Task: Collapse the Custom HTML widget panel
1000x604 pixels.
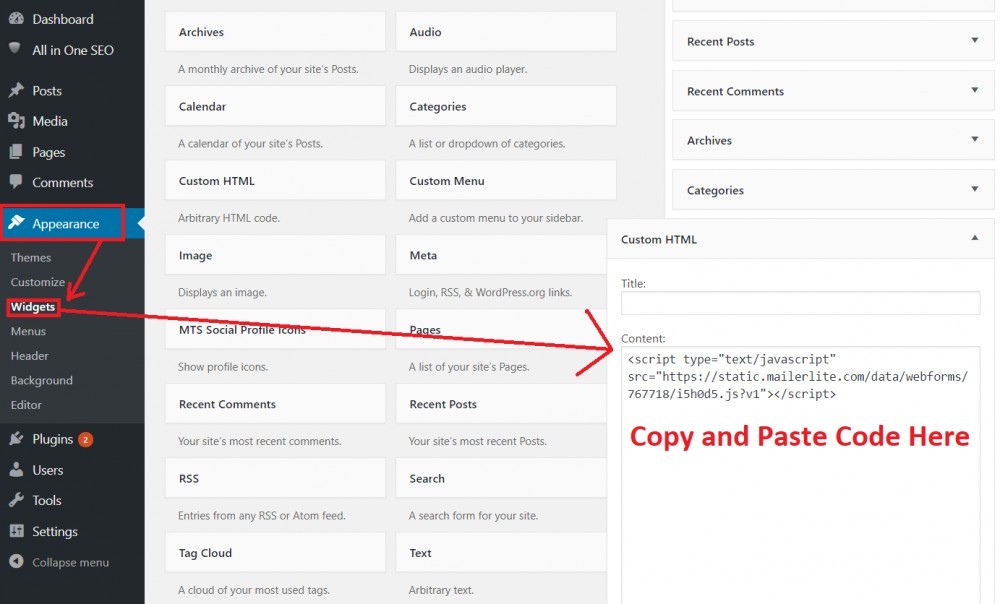Action: 974,238
